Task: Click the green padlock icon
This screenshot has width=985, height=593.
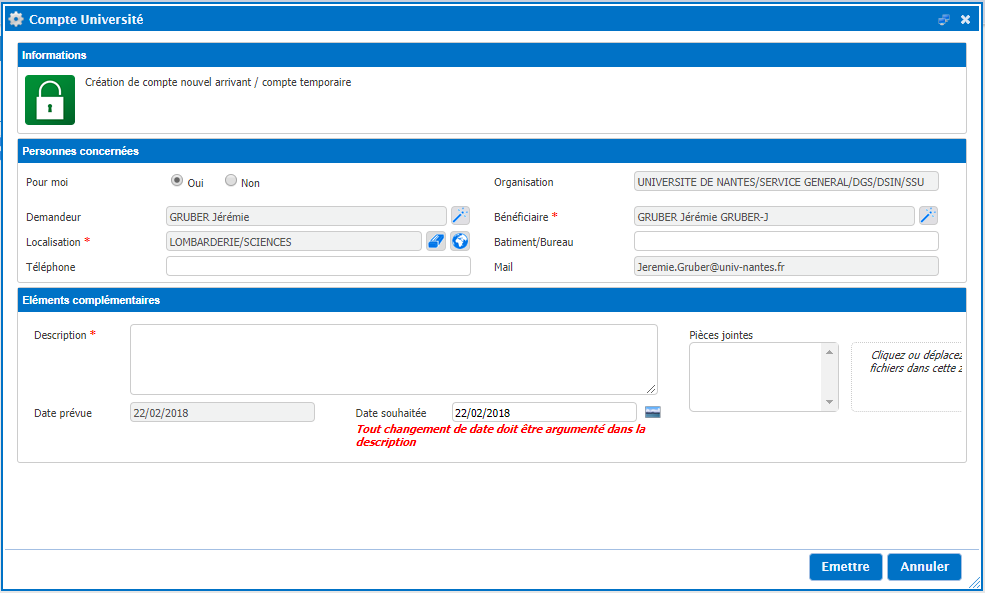Action: (x=50, y=100)
